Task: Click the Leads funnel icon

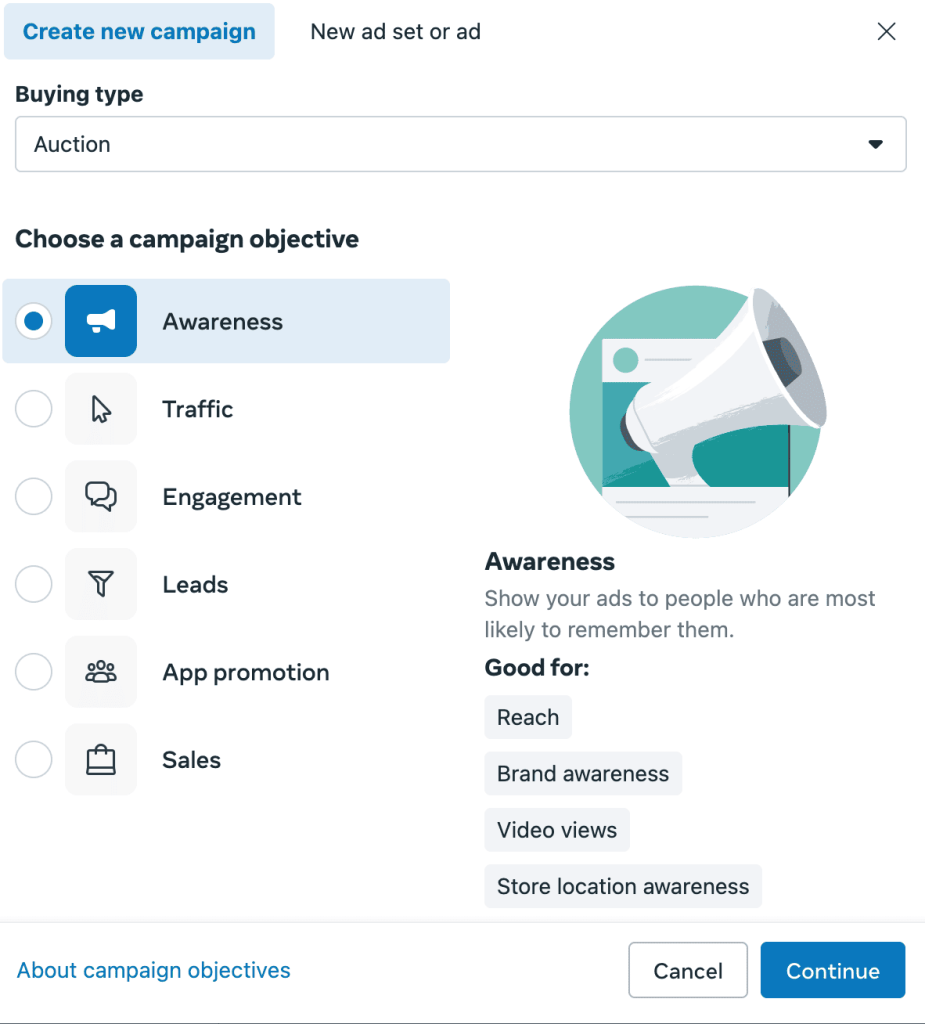Action: point(101,584)
